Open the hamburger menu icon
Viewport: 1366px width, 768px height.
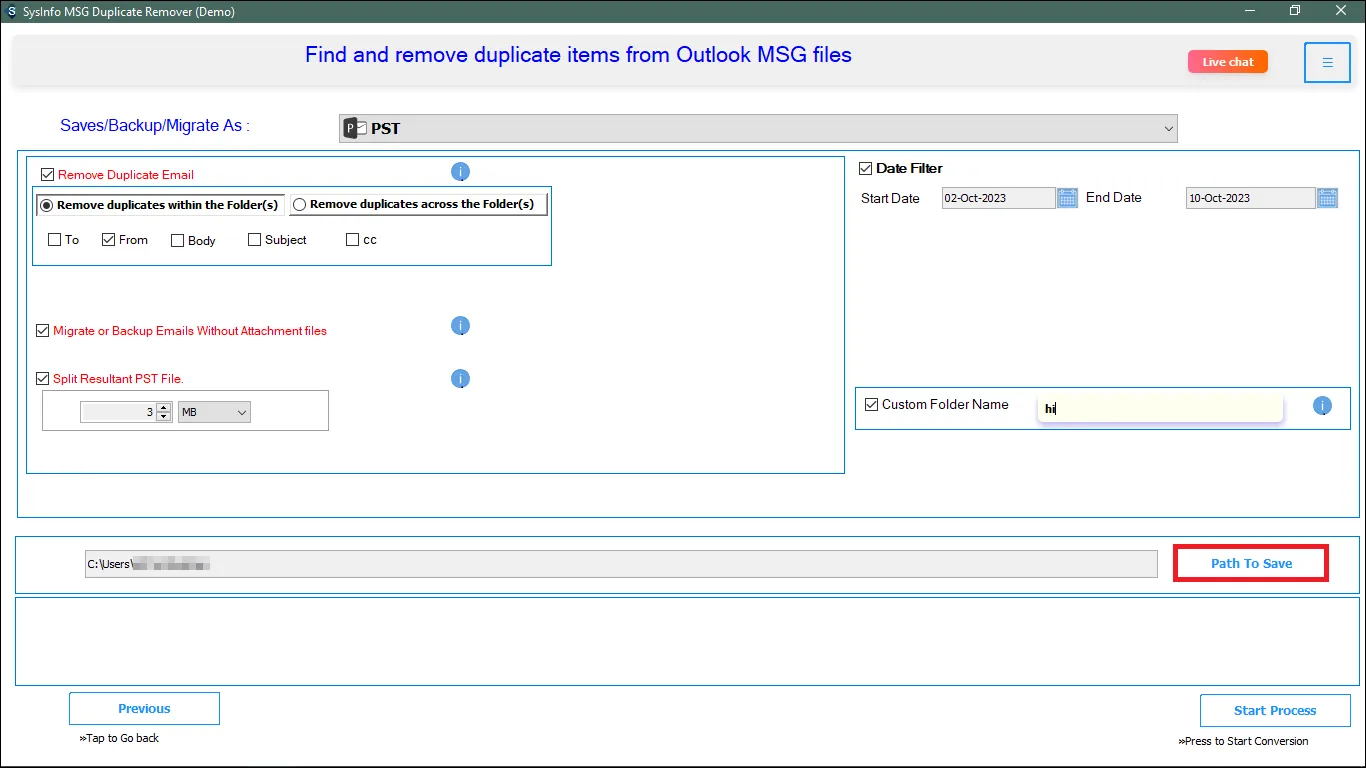pyautogui.click(x=1327, y=63)
